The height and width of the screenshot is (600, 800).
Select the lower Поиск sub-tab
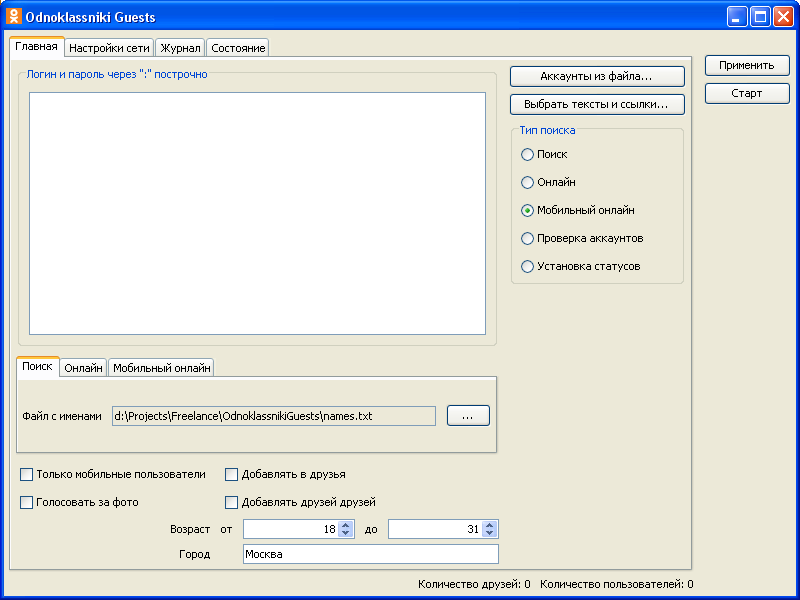(37, 367)
